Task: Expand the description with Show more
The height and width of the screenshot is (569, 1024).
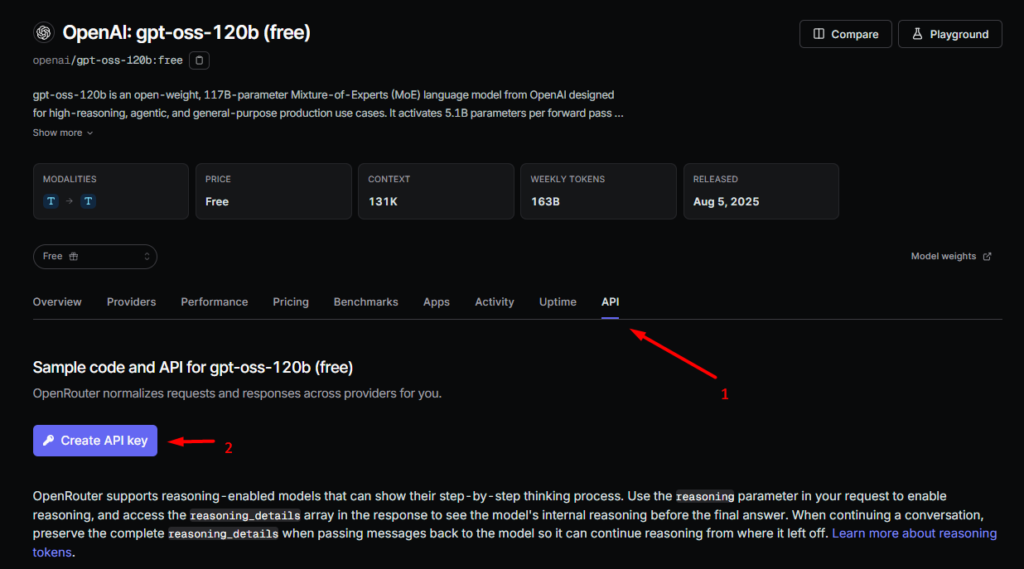Action: click(x=63, y=133)
